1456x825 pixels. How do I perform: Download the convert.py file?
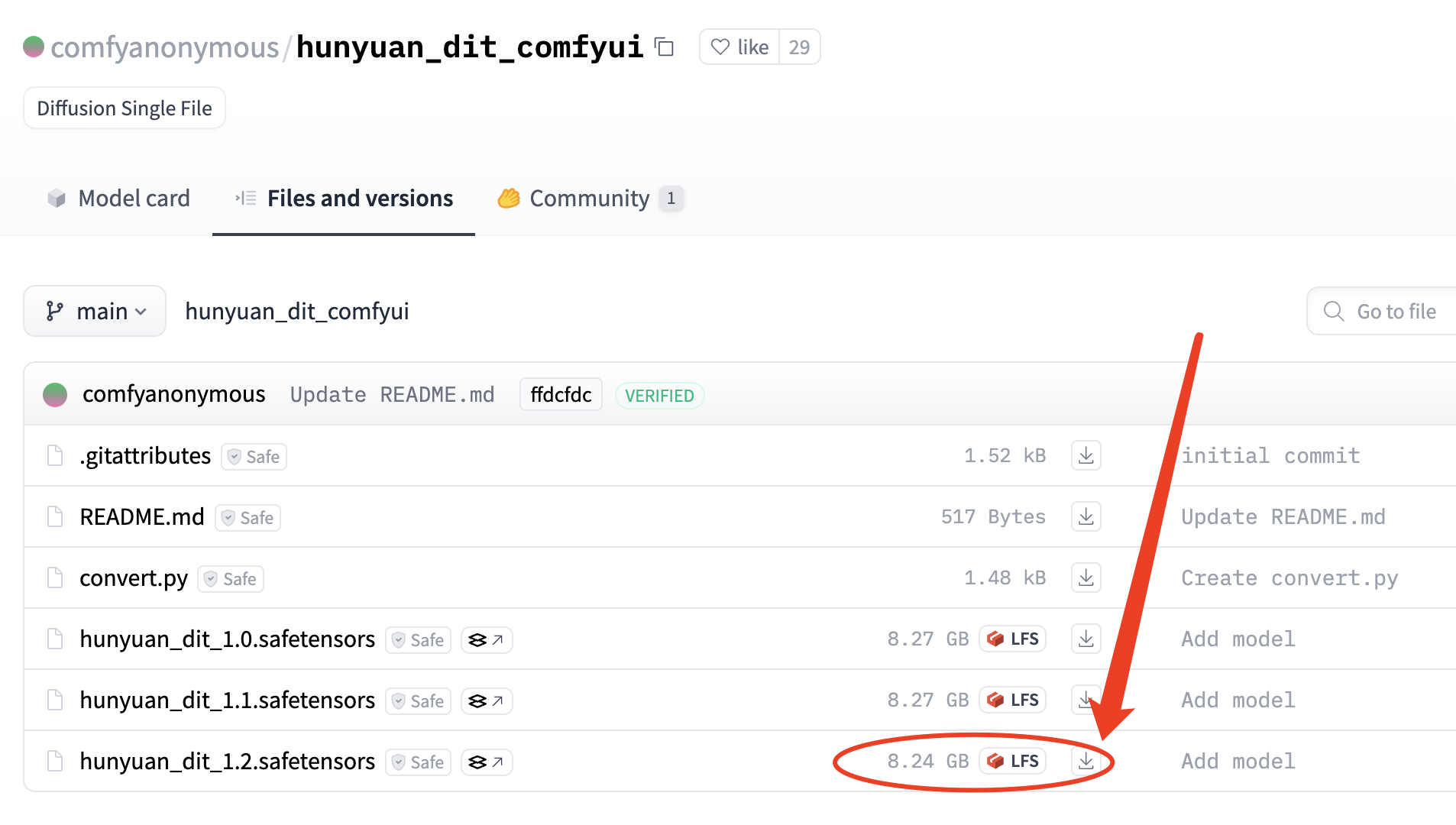[1086, 578]
